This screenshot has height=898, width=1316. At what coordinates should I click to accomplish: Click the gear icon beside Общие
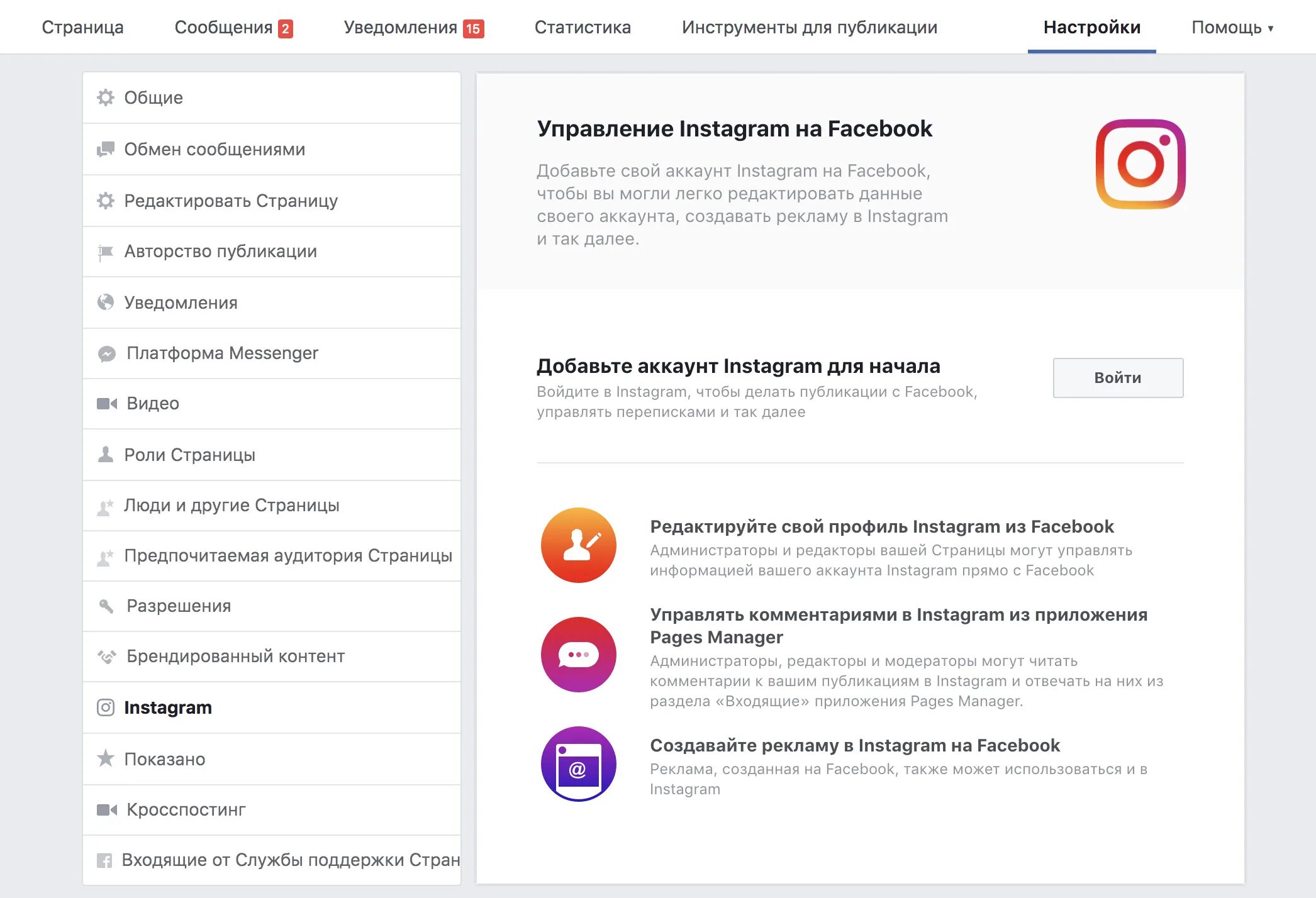pos(106,97)
